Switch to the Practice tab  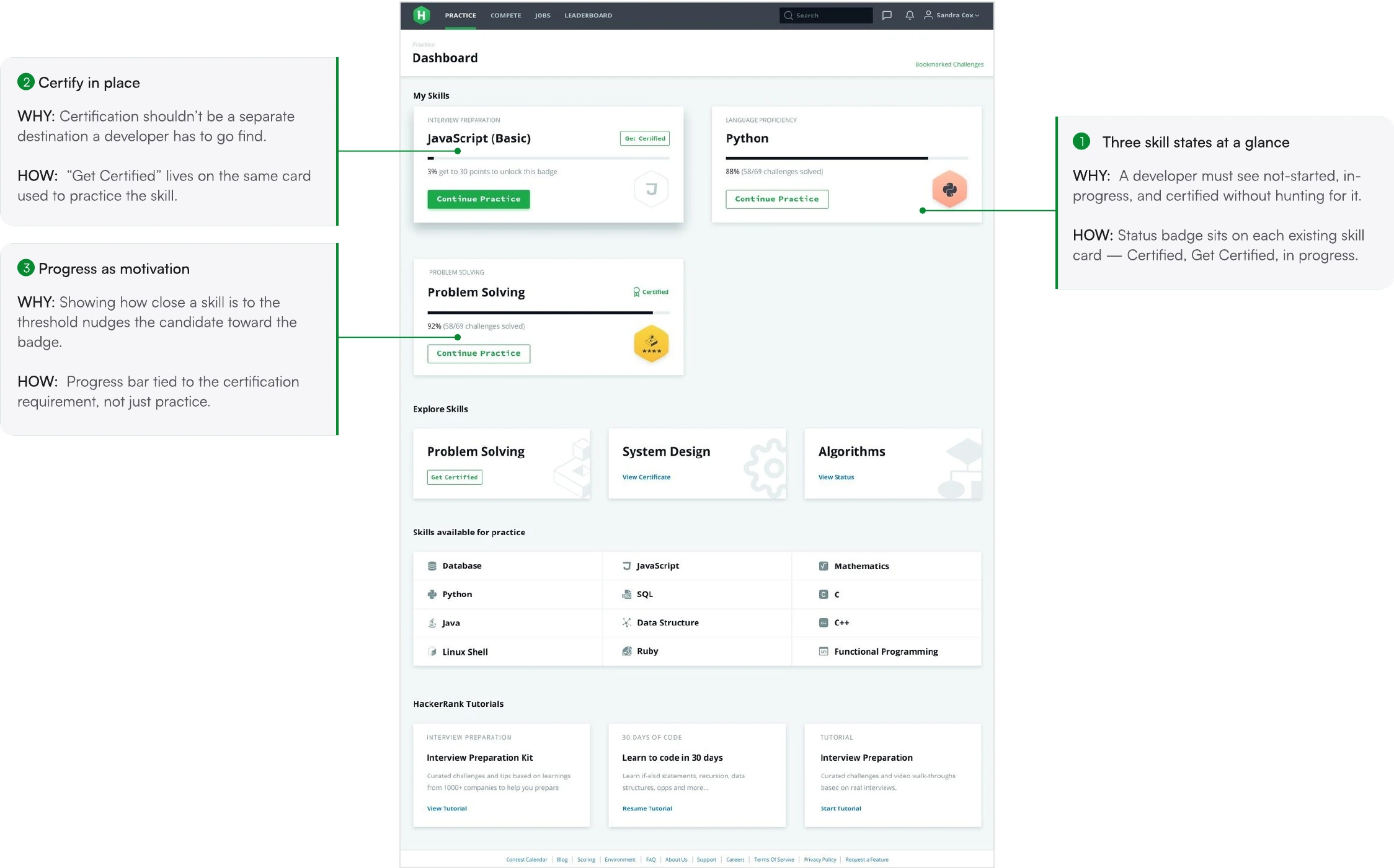click(x=460, y=15)
